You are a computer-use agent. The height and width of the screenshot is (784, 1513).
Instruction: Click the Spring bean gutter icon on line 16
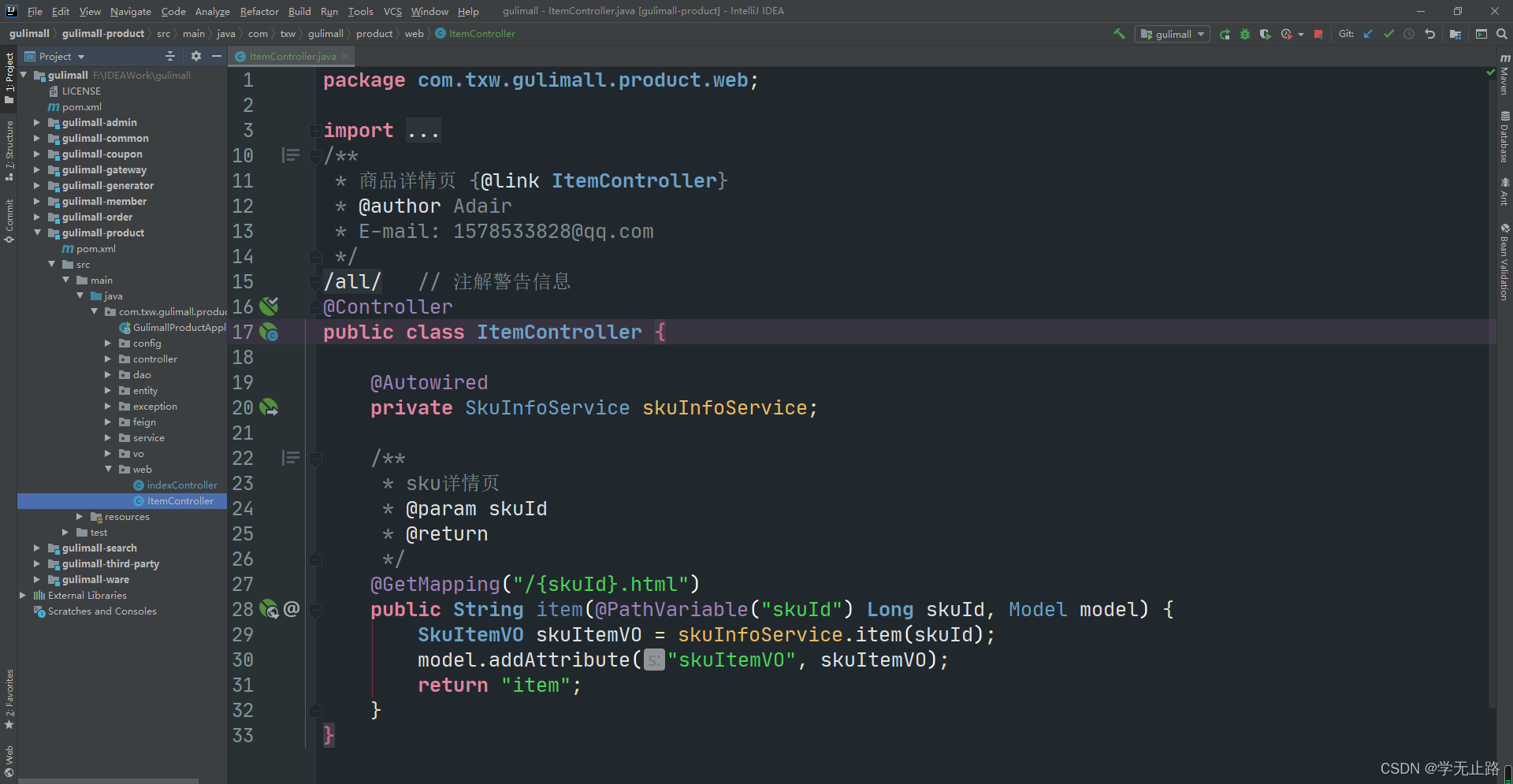click(269, 306)
